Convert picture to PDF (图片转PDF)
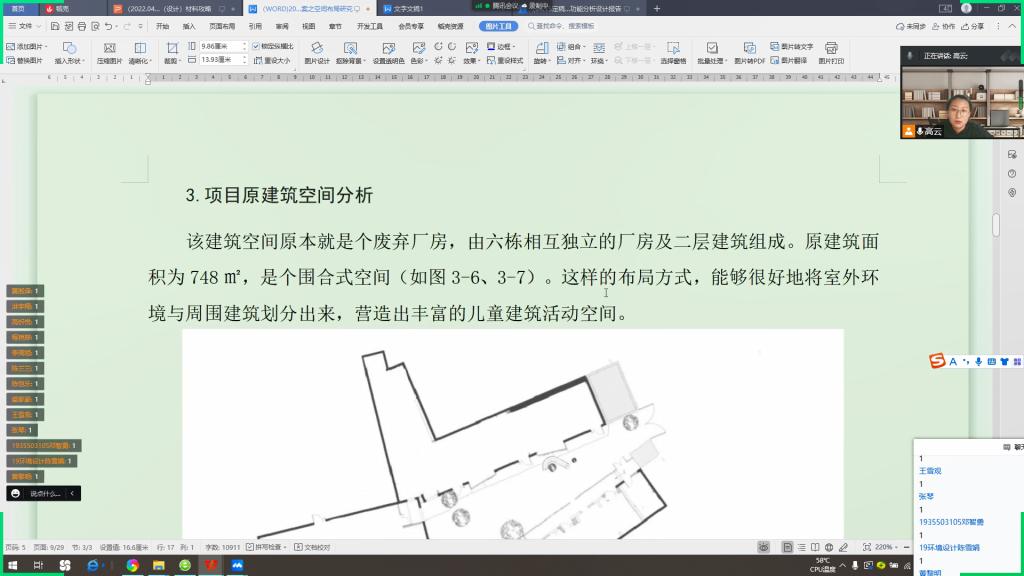 tap(749, 53)
